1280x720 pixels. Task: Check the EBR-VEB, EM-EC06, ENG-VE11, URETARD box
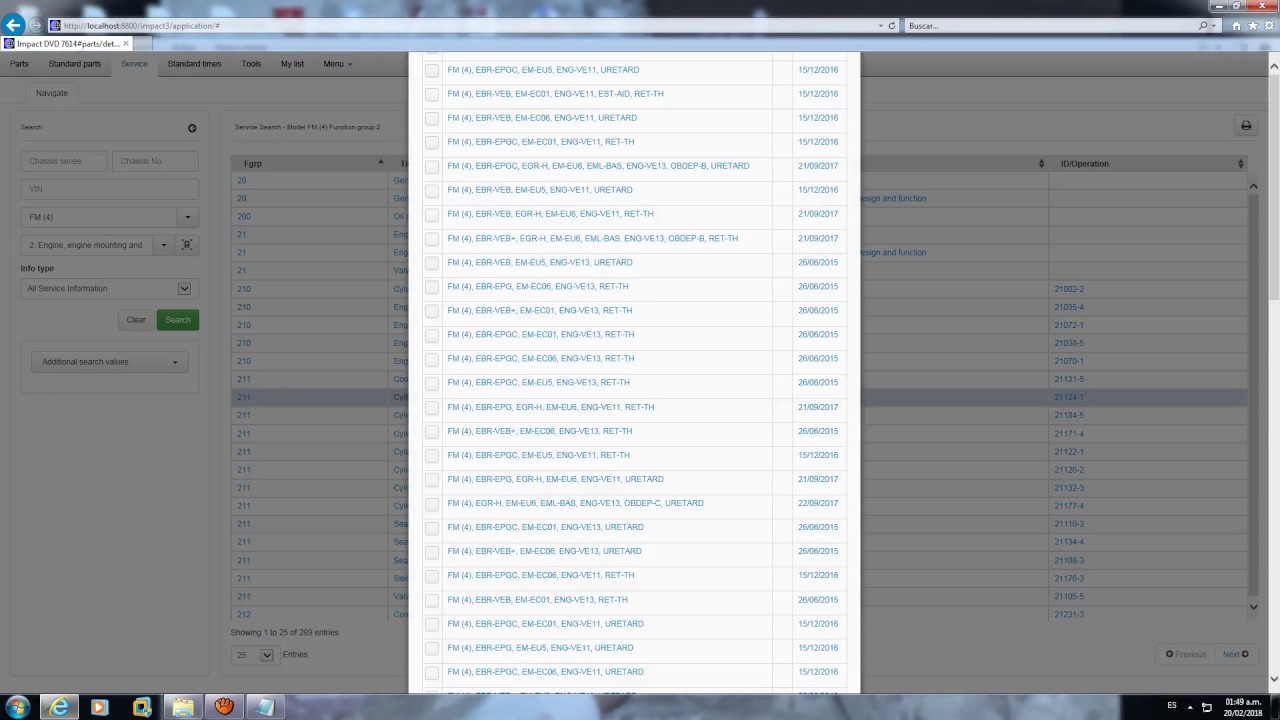432,118
